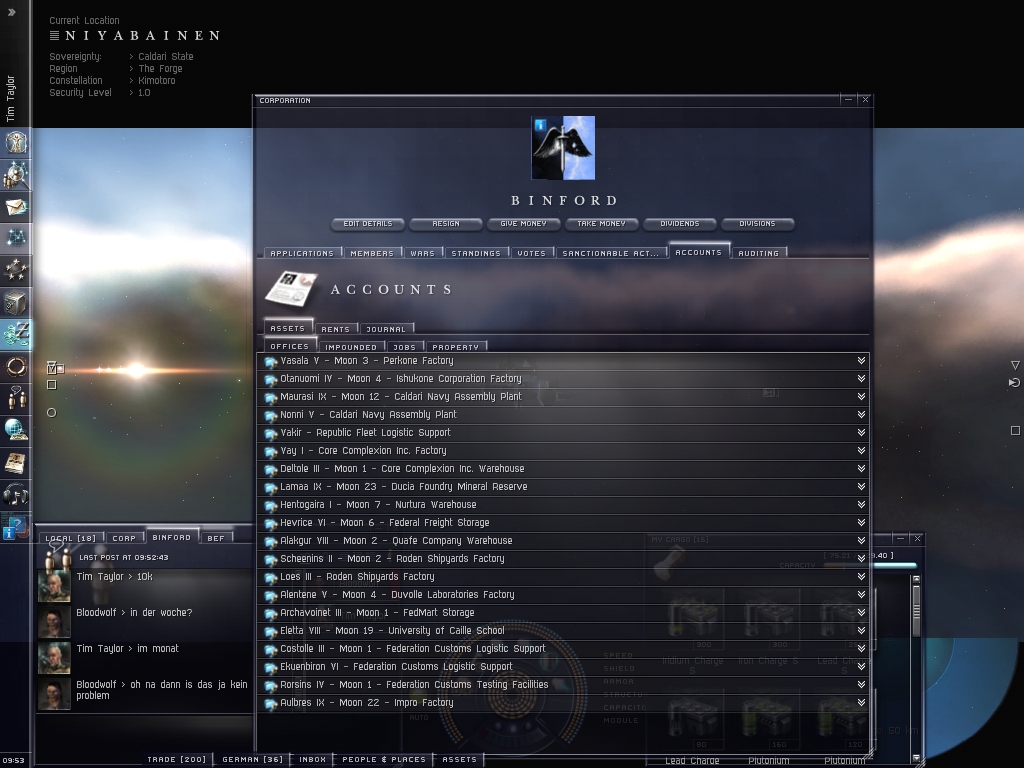This screenshot has width=1024, height=768.
Task: Click the ring-shaped icon in sidebar
Action: pyautogui.click(x=16, y=366)
